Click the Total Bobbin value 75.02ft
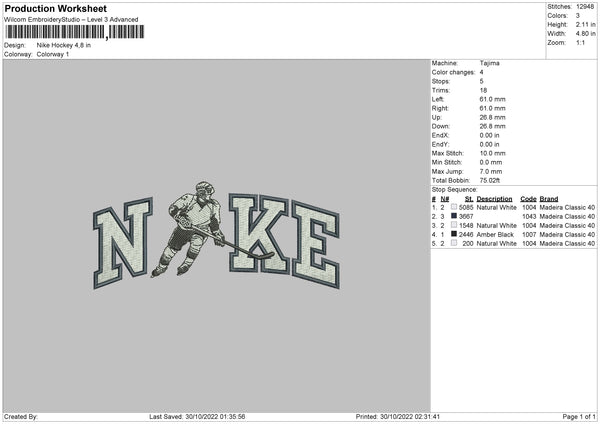600x424 pixels. pos(490,181)
